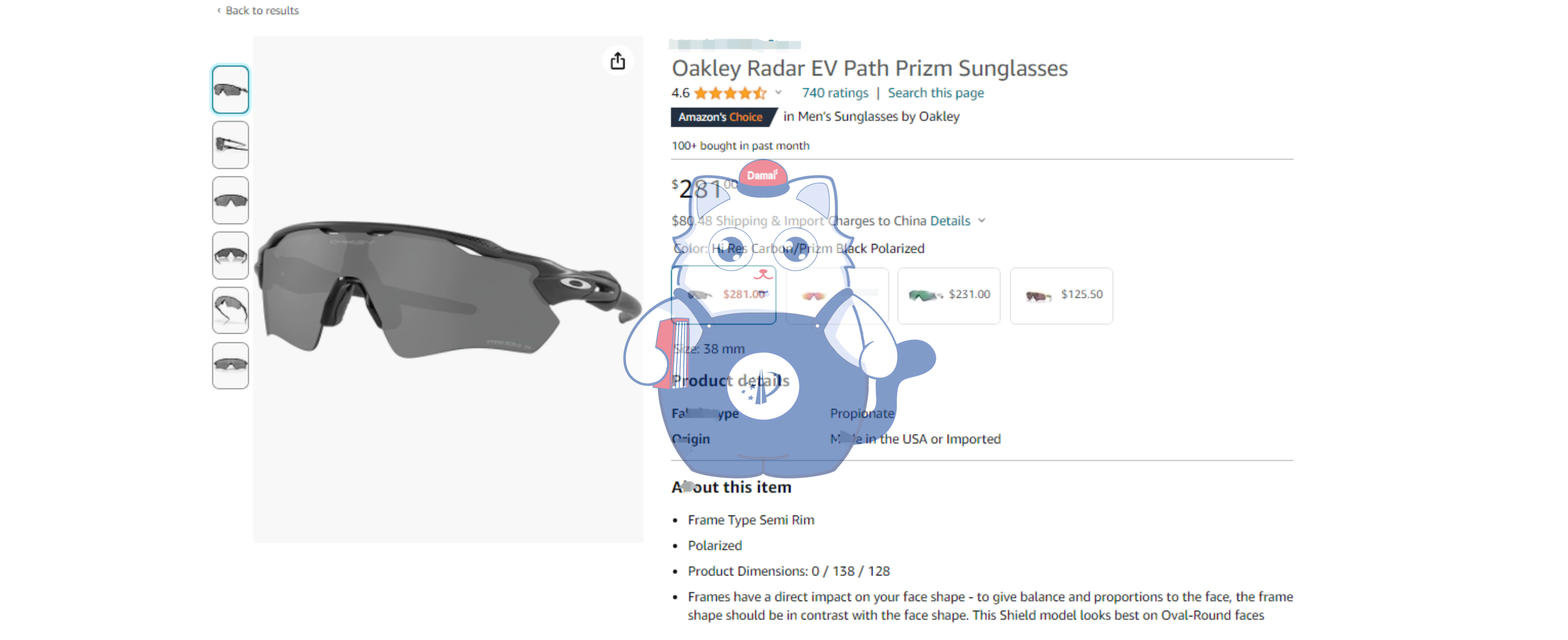Choose the $231.00 green lens color option

(948, 296)
